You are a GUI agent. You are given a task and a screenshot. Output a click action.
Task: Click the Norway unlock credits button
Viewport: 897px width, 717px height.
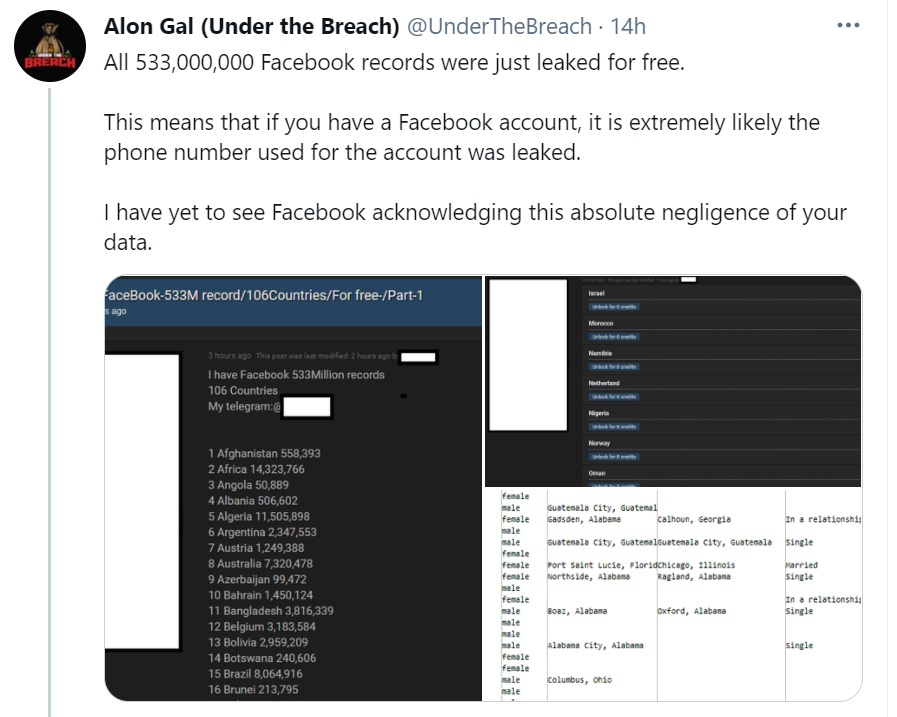pos(614,457)
